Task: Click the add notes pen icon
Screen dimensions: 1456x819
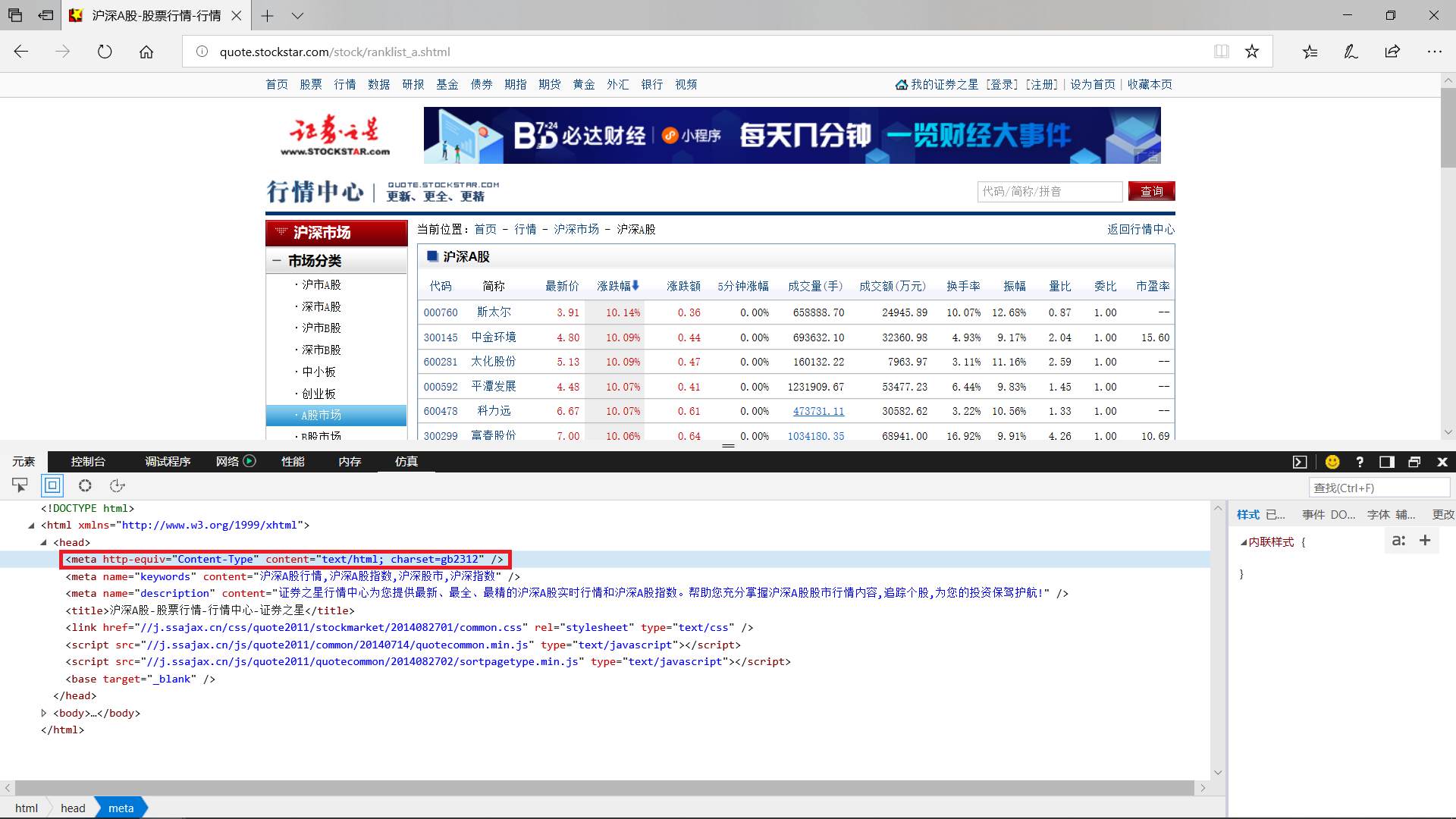Action: pyautogui.click(x=1351, y=52)
